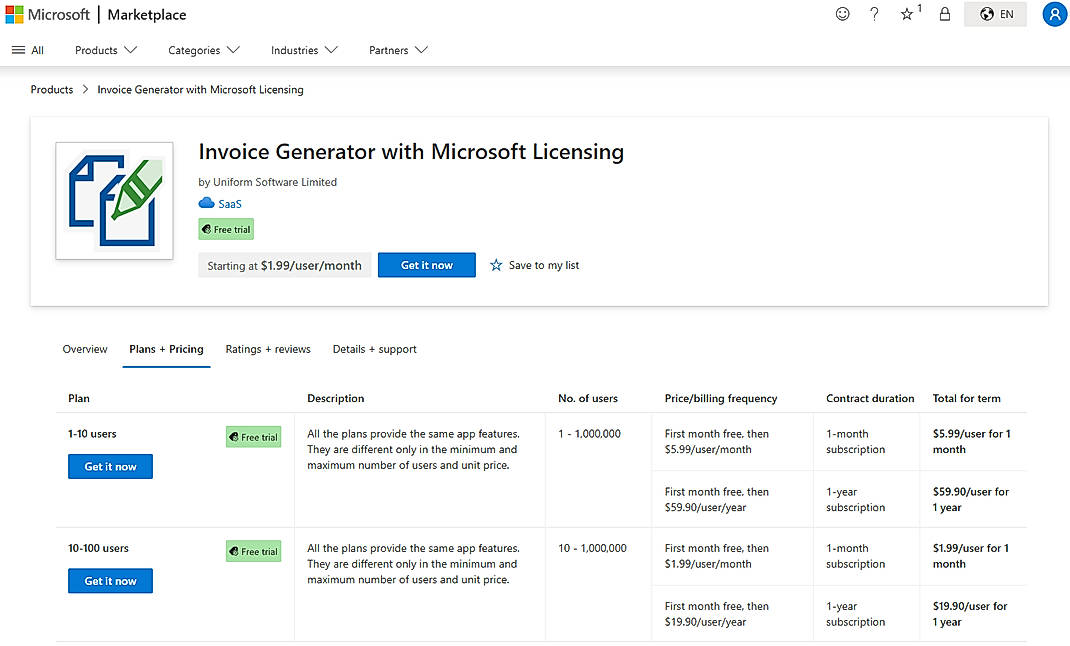Switch to the Overview tab
The height and width of the screenshot is (646, 1070).
point(85,349)
